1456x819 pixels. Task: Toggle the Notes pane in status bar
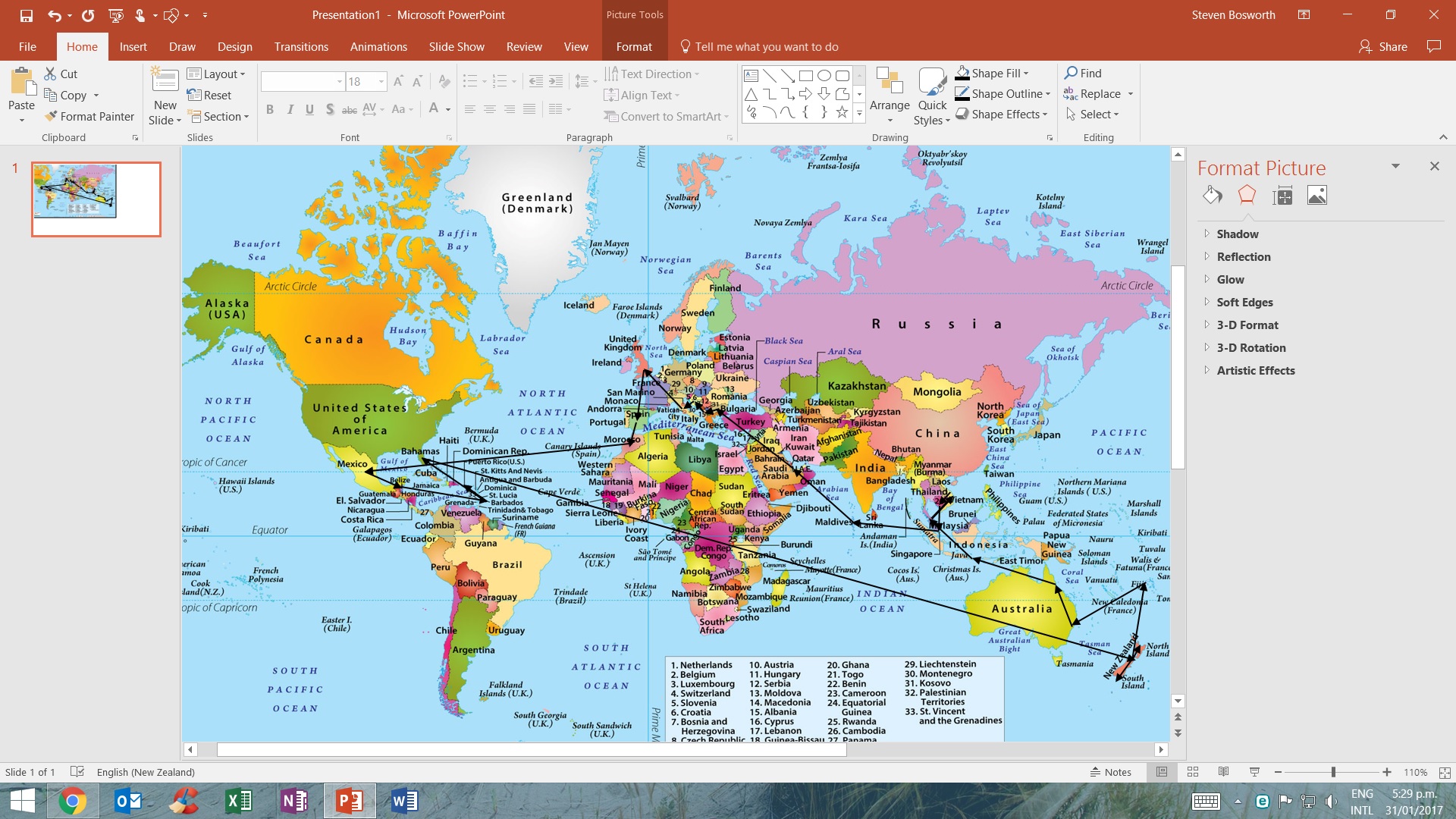point(1111,772)
